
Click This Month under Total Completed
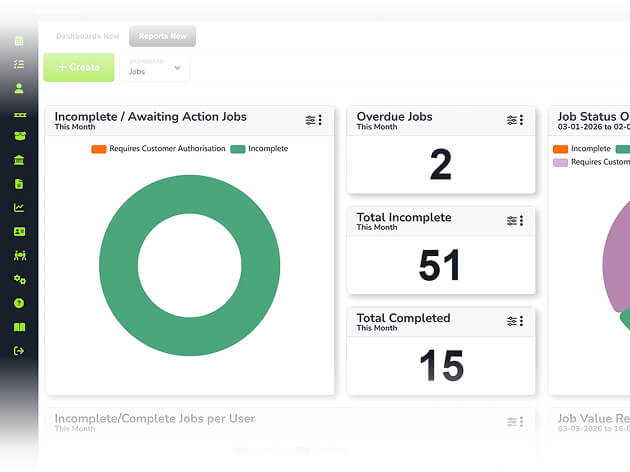(377, 328)
